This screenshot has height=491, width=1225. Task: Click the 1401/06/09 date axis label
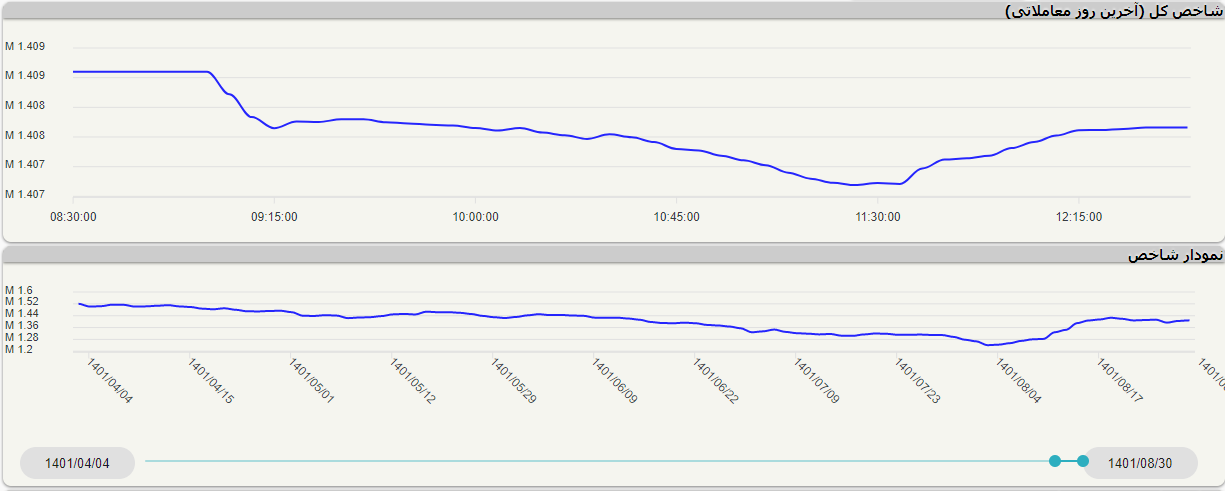tap(615, 382)
